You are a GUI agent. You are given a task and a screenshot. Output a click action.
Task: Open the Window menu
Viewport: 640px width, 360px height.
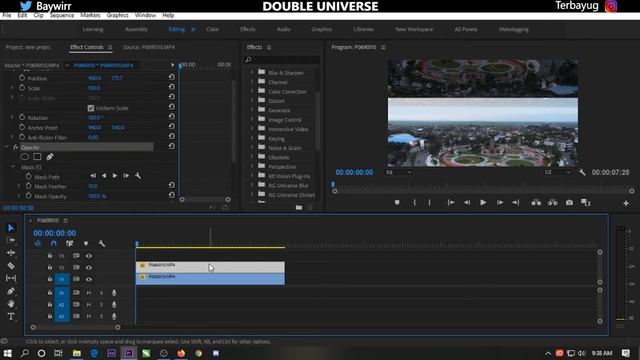(x=145, y=15)
